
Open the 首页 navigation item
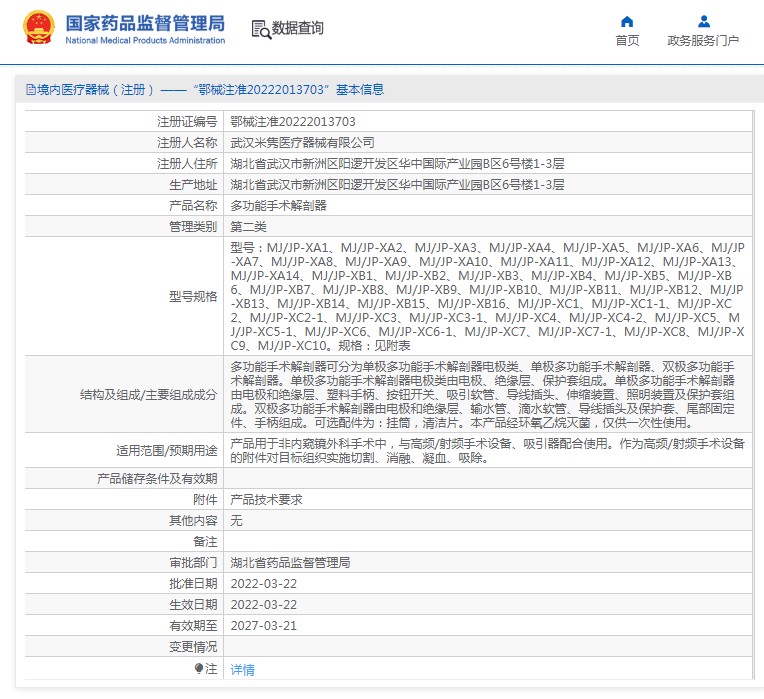[627, 41]
